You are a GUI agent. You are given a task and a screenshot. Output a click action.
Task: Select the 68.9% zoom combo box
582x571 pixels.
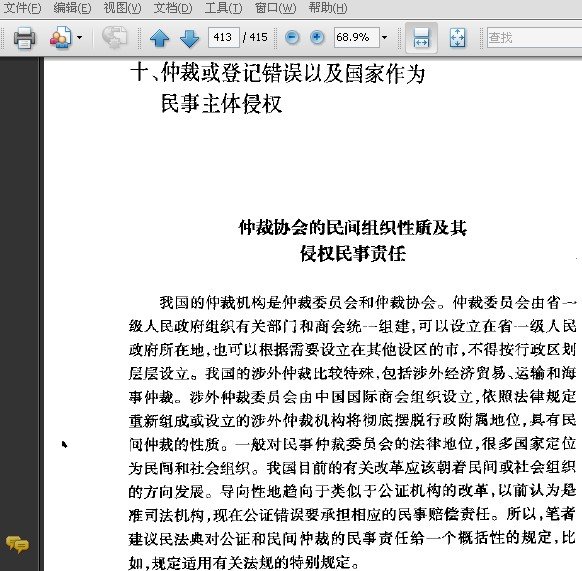[x=357, y=37]
